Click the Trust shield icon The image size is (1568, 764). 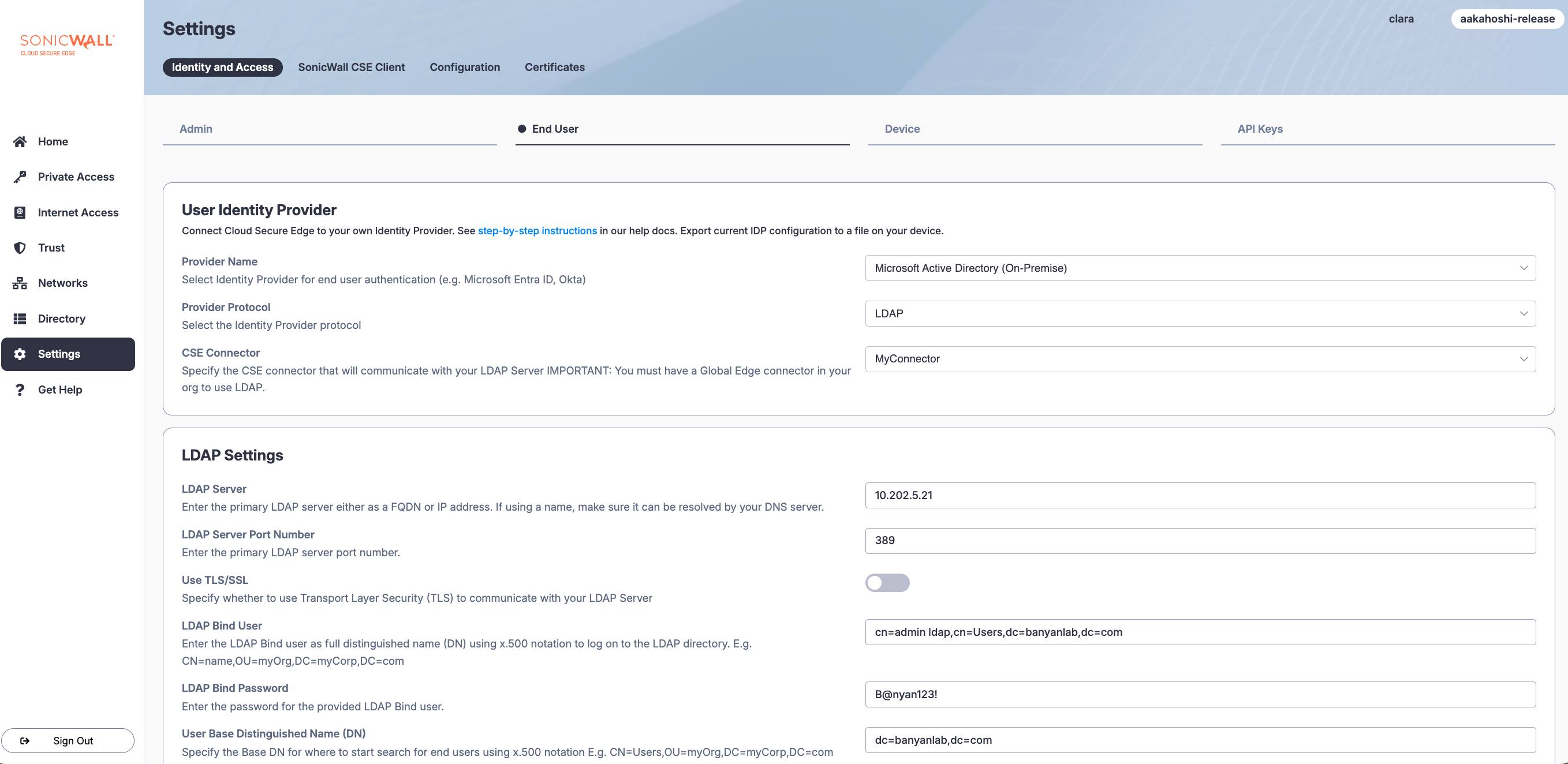click(20, 248)
